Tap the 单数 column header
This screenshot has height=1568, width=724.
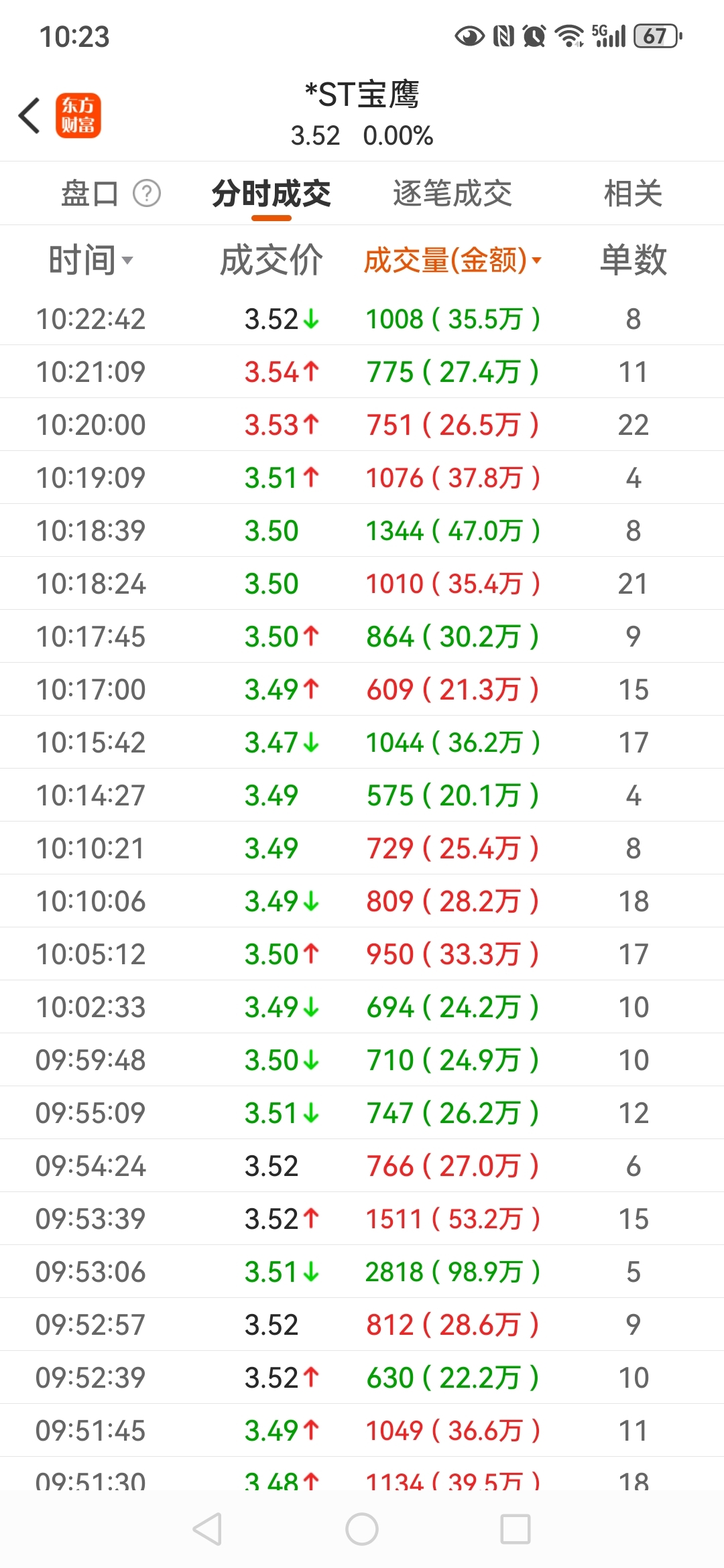(x=633, y=260)
